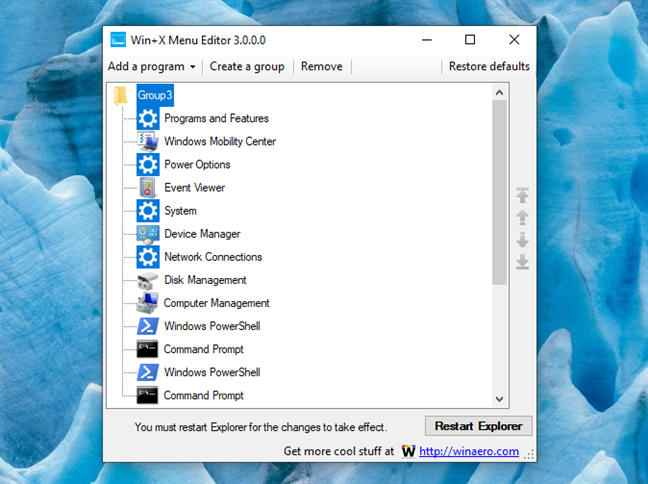Click the Event Viewer icon
Screen dimensions: 648x484
[148, 188]
